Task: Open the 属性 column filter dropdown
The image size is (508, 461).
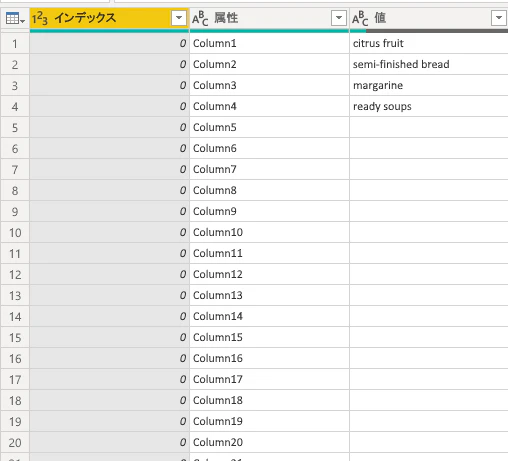Action: (x=339, y=18)
